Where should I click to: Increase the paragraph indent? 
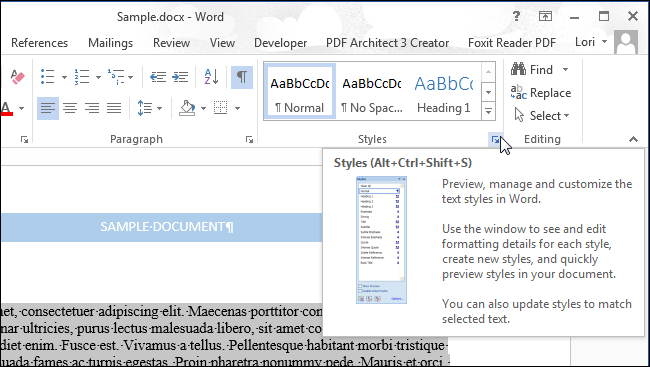click(180, 77)
